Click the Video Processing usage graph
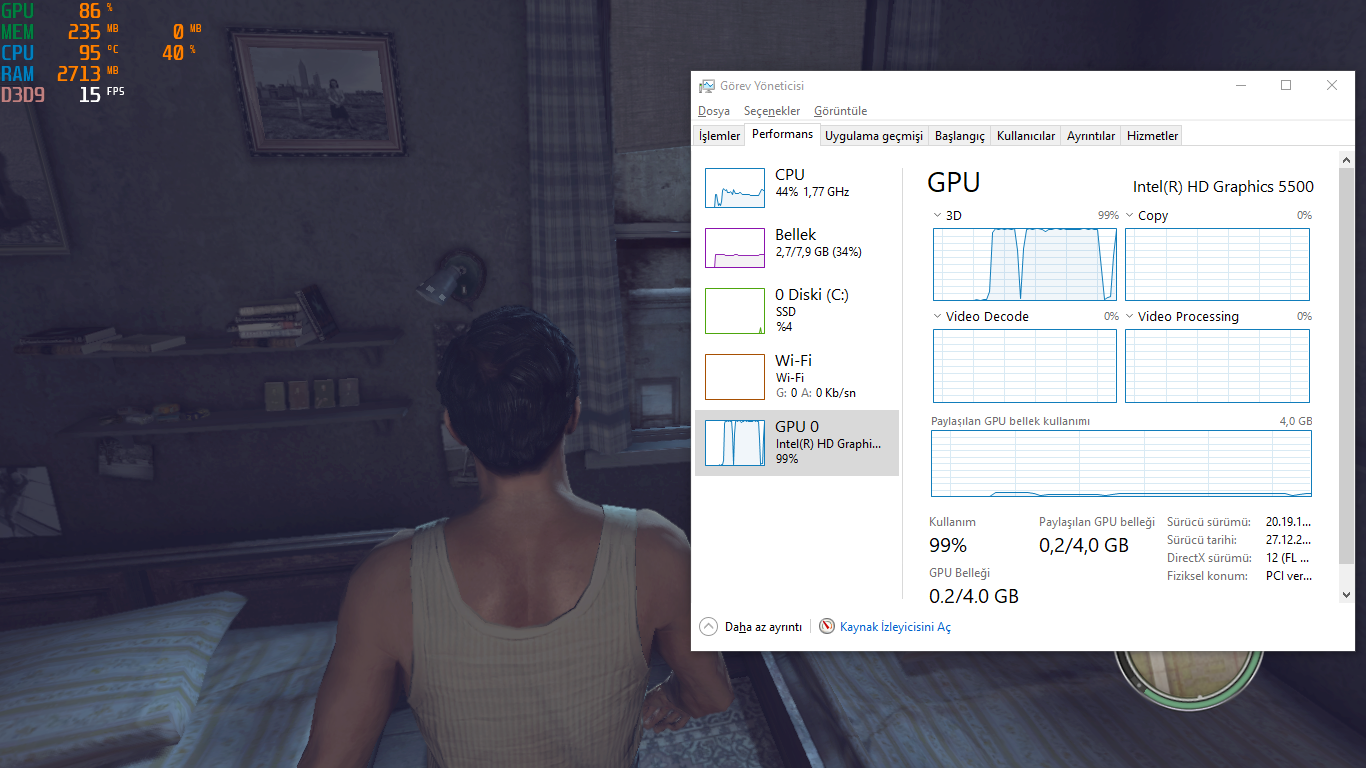The width and height of the screenshot is (1366, 768). point(1217,366)
